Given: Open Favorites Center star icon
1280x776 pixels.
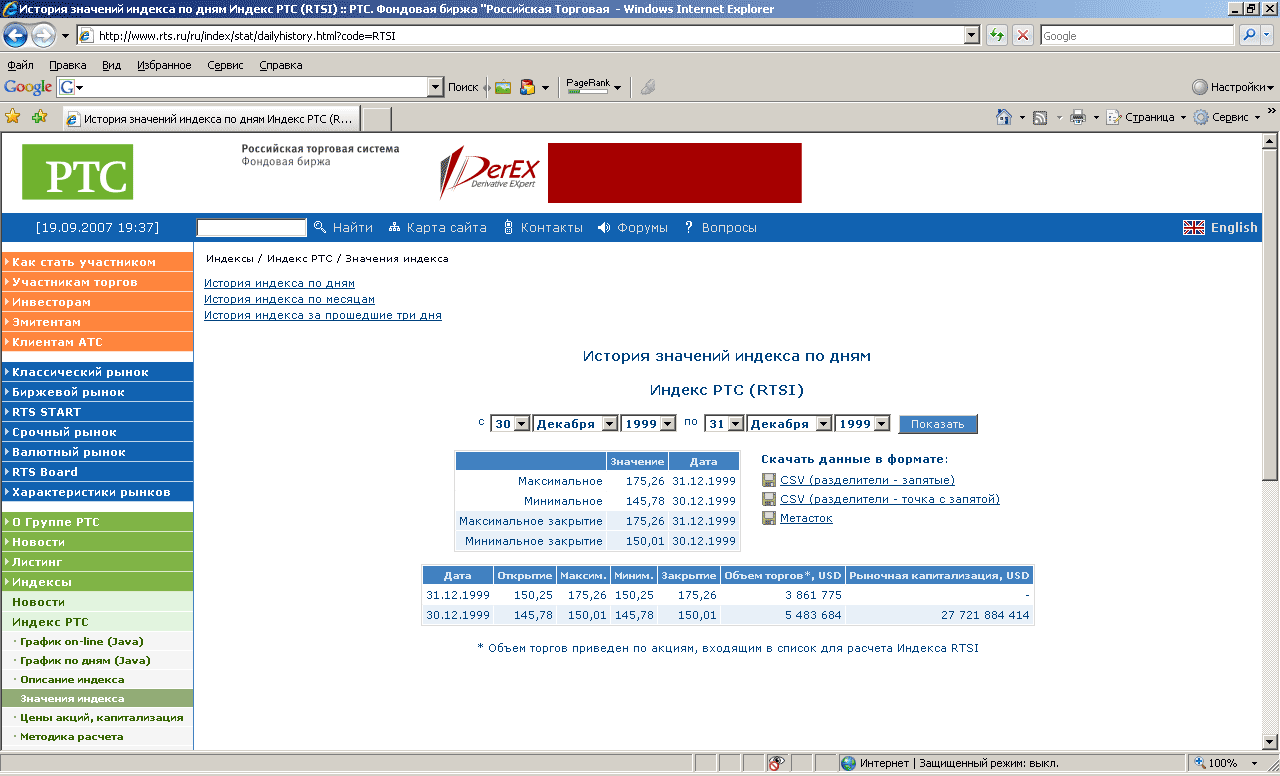Looking at the screenshot, I should pos(13,116).
